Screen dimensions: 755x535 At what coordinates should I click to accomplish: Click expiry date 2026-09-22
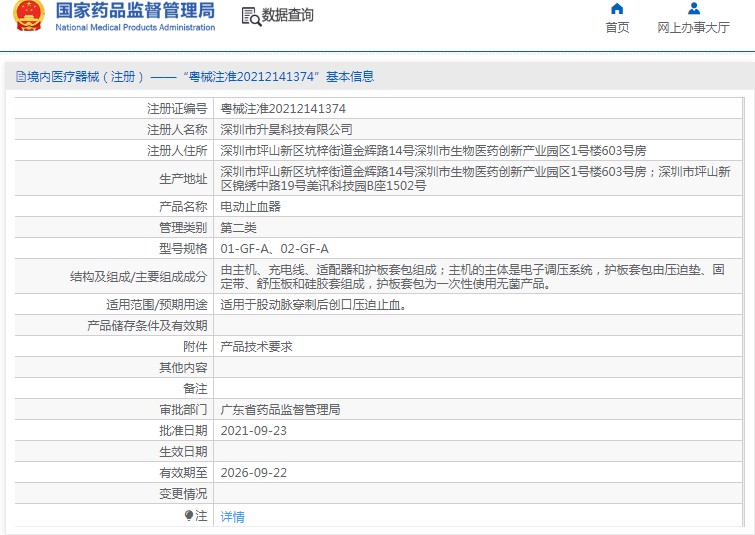[254, 473]
